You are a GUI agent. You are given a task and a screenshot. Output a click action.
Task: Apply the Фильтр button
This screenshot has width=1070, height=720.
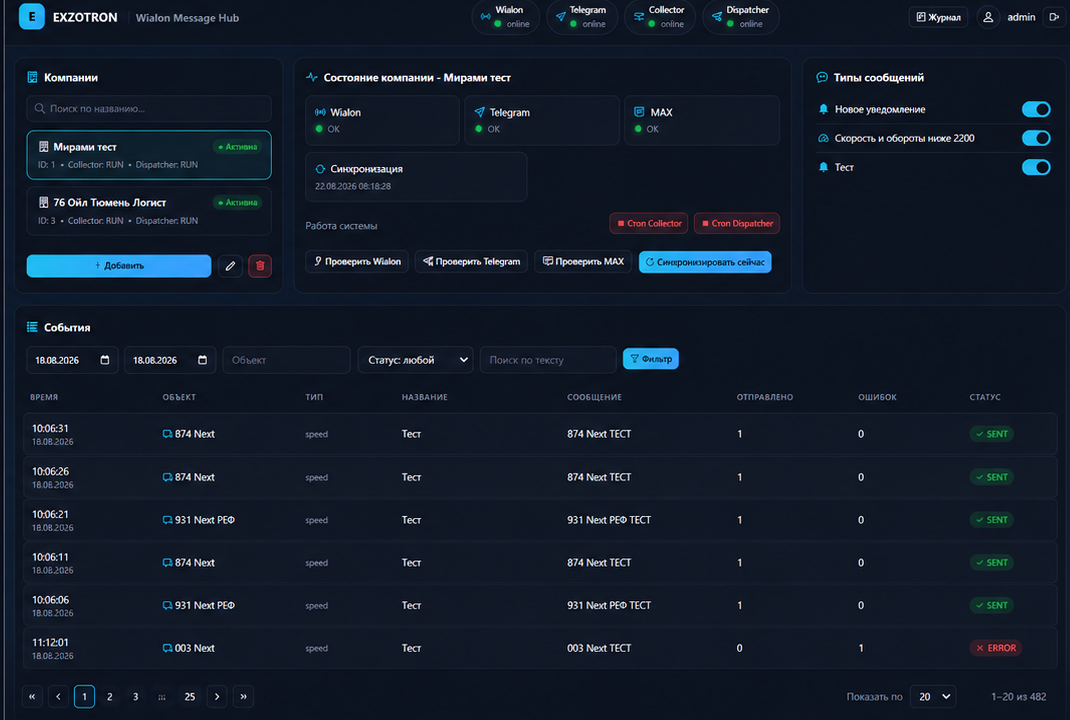click(650, 358)
